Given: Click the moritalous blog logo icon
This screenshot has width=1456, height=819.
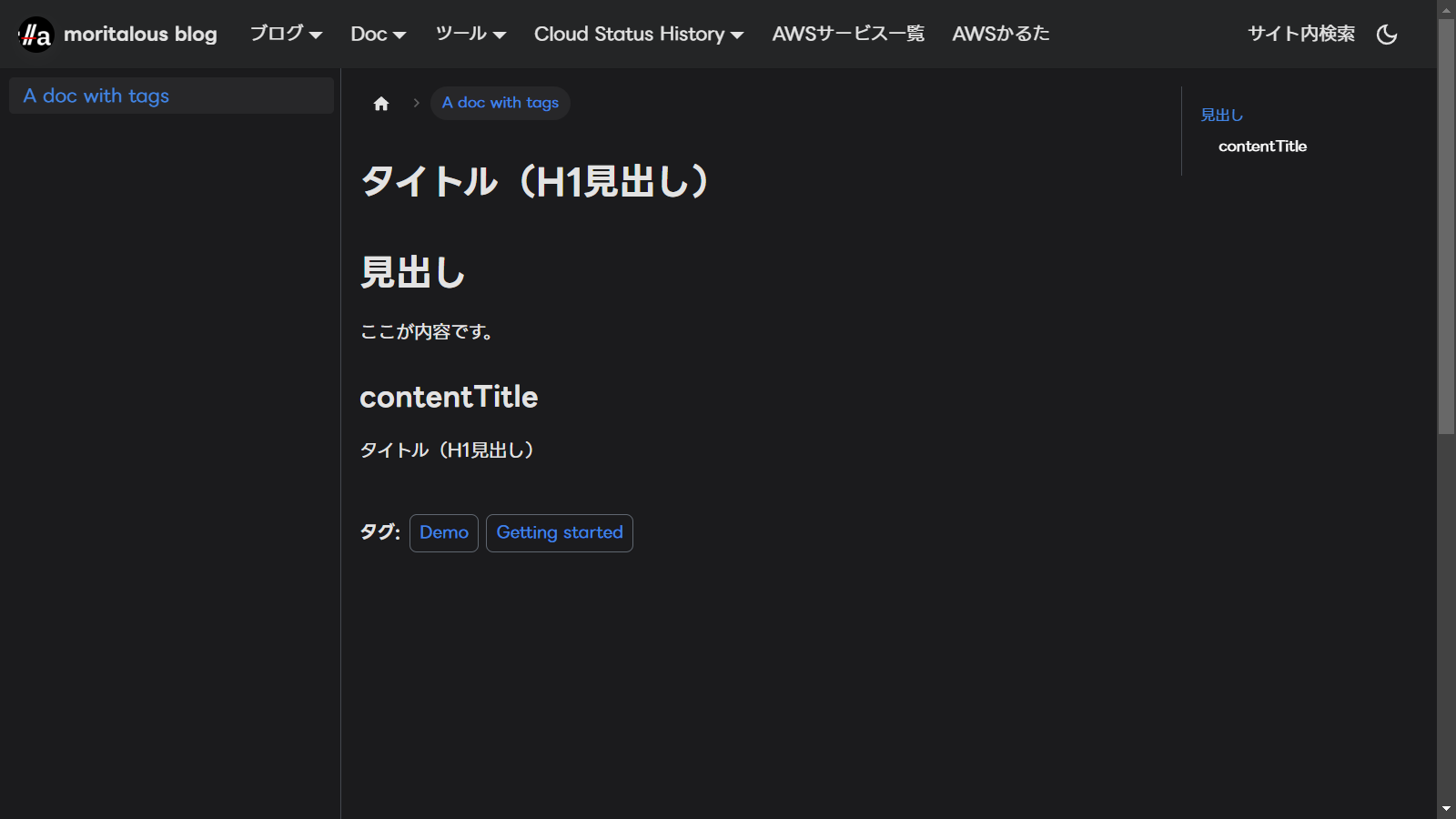Looking at the screenshot, I should (35, 35).
